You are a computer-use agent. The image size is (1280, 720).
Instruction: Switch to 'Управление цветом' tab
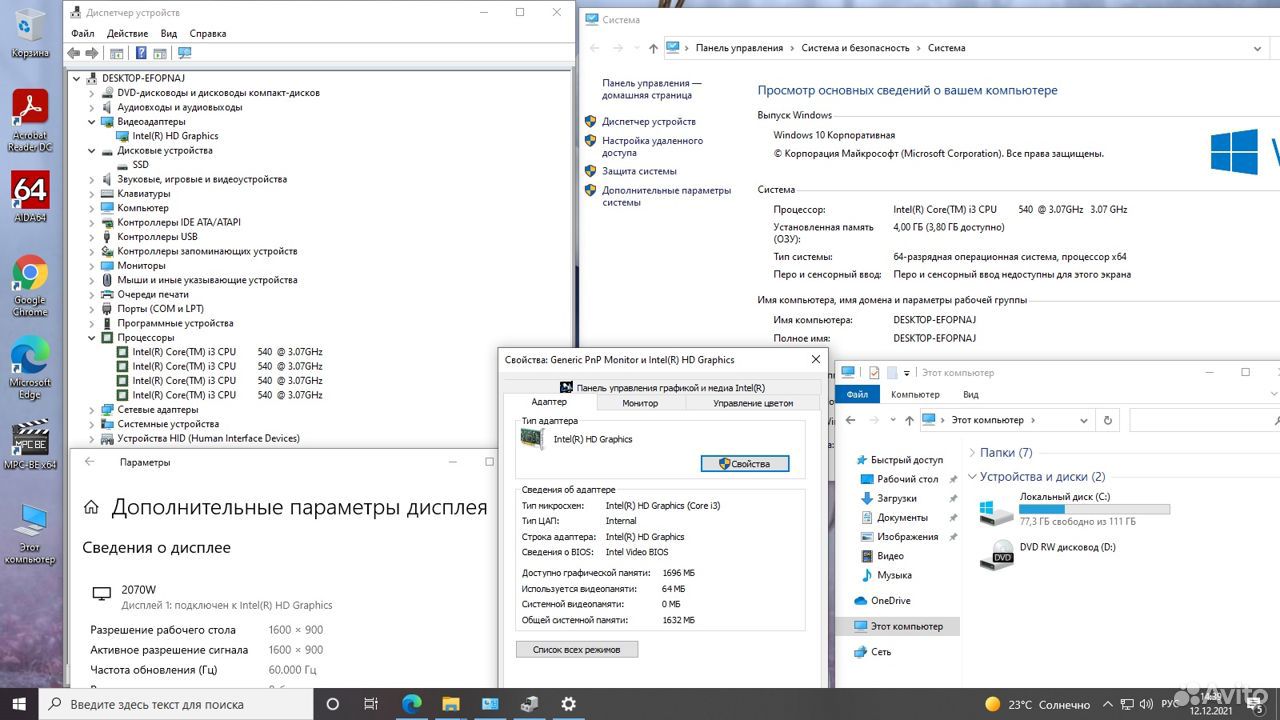753,403
